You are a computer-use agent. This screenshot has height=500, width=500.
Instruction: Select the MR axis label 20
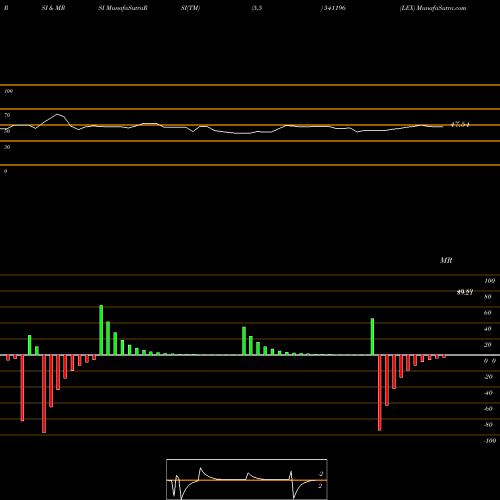(487, 345)
